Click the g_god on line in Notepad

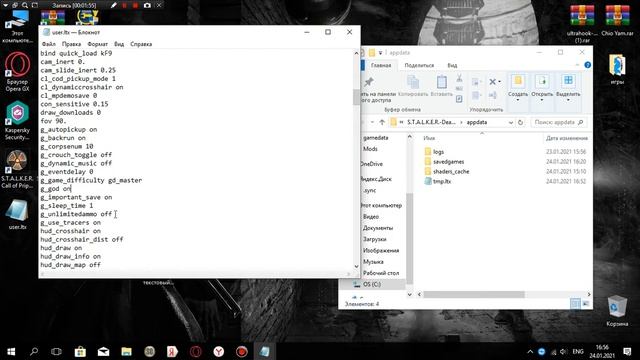(56, 189)
